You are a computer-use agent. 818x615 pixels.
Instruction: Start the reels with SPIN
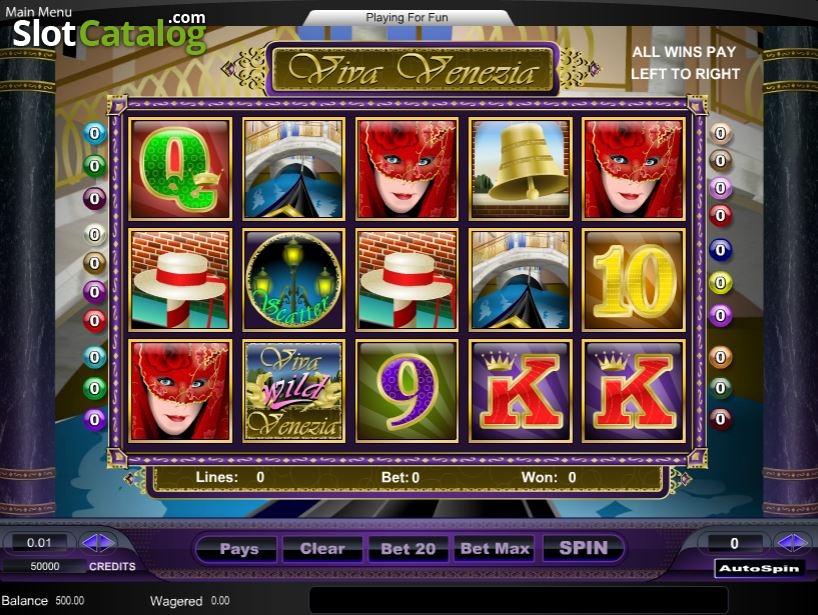click(583, 548)
